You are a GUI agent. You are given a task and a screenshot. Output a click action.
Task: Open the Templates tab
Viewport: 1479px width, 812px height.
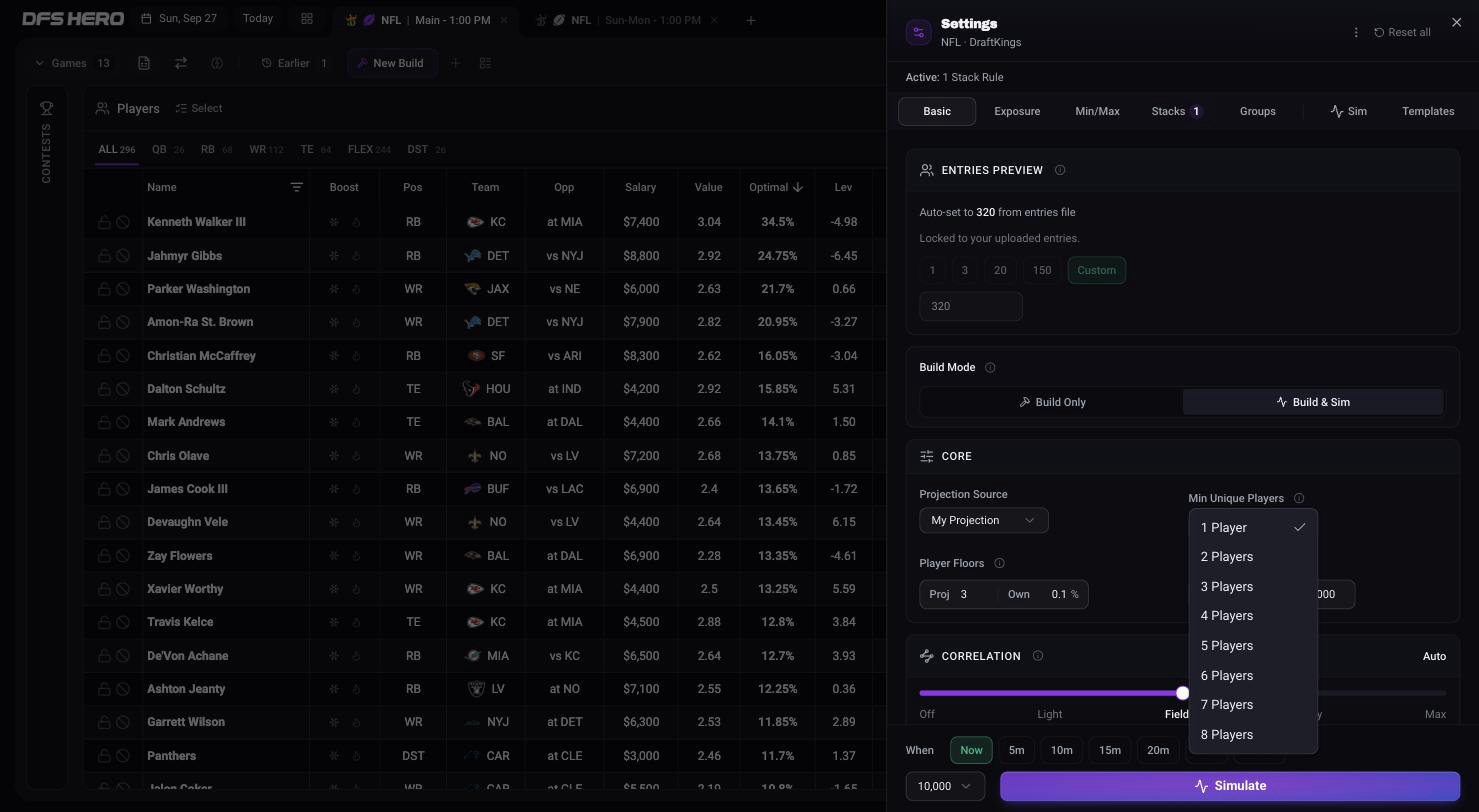coord(1428,111)
